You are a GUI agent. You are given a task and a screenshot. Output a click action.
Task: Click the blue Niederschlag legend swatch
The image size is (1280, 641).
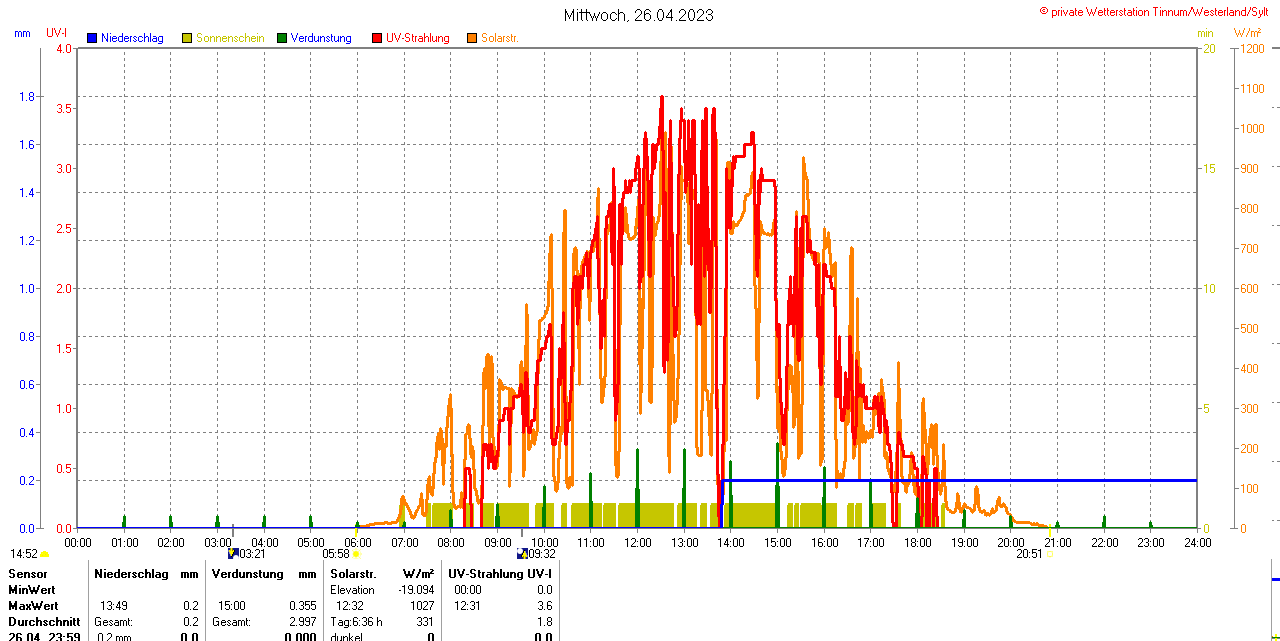pyautogui.click(x=92, y=38)
